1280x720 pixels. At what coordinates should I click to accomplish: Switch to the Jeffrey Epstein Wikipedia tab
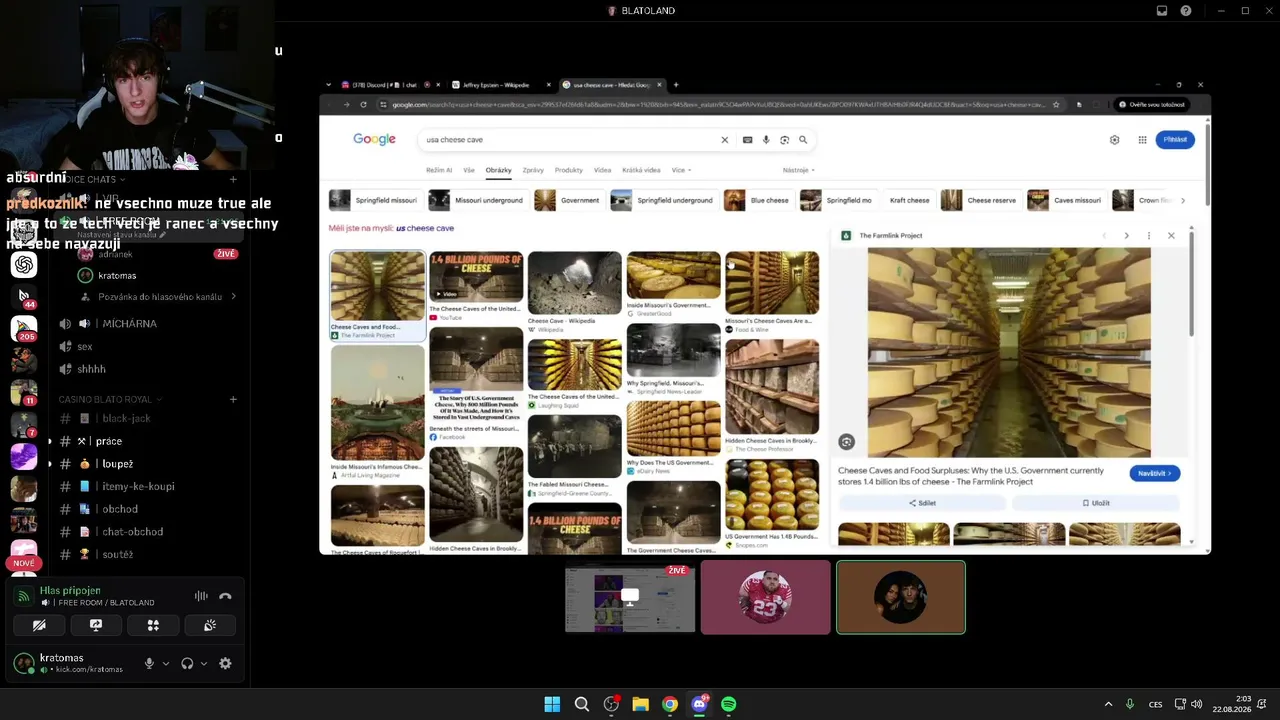point(500,85)
